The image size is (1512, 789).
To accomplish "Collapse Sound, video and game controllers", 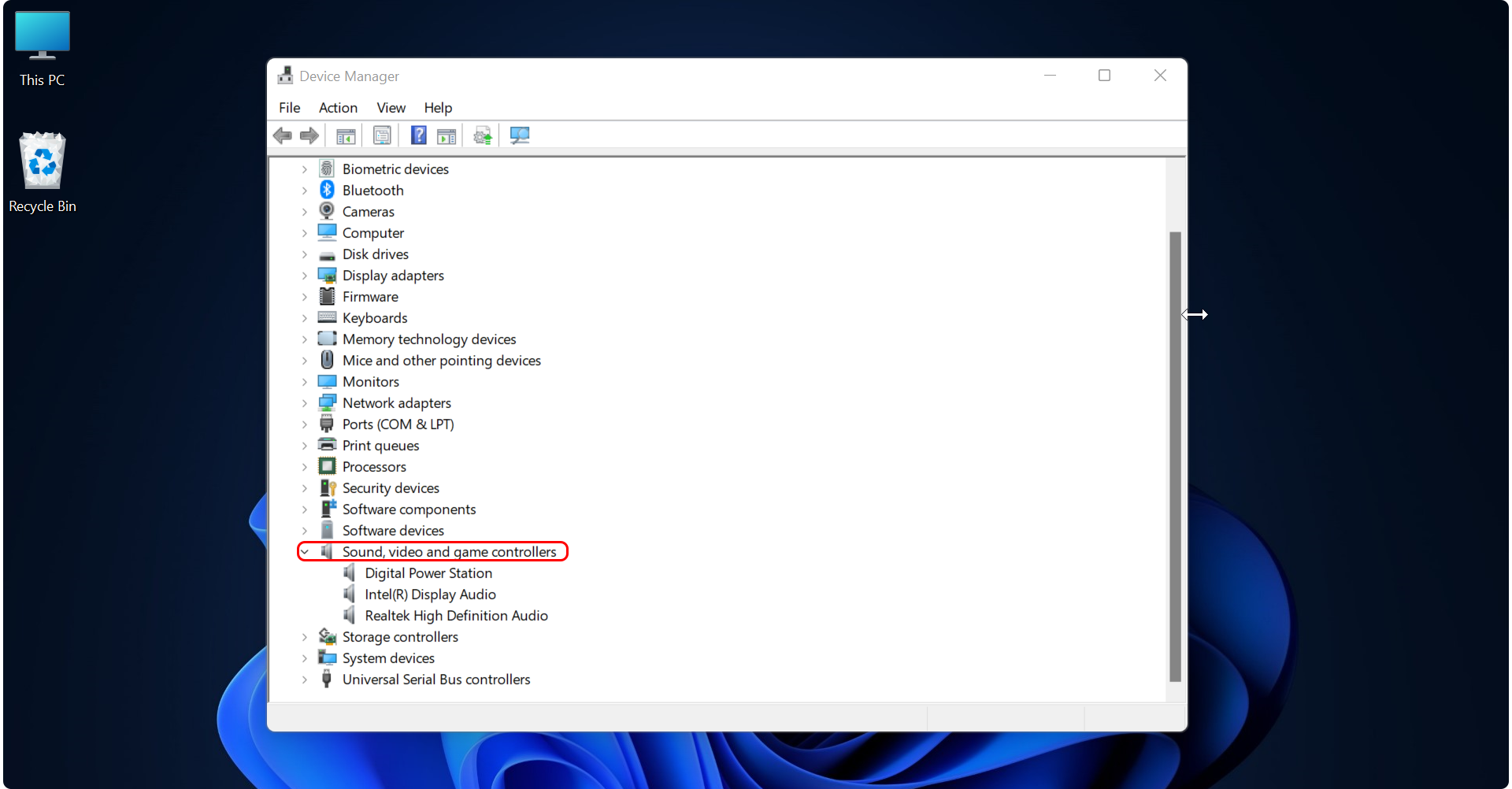I will tap(305, 552).
